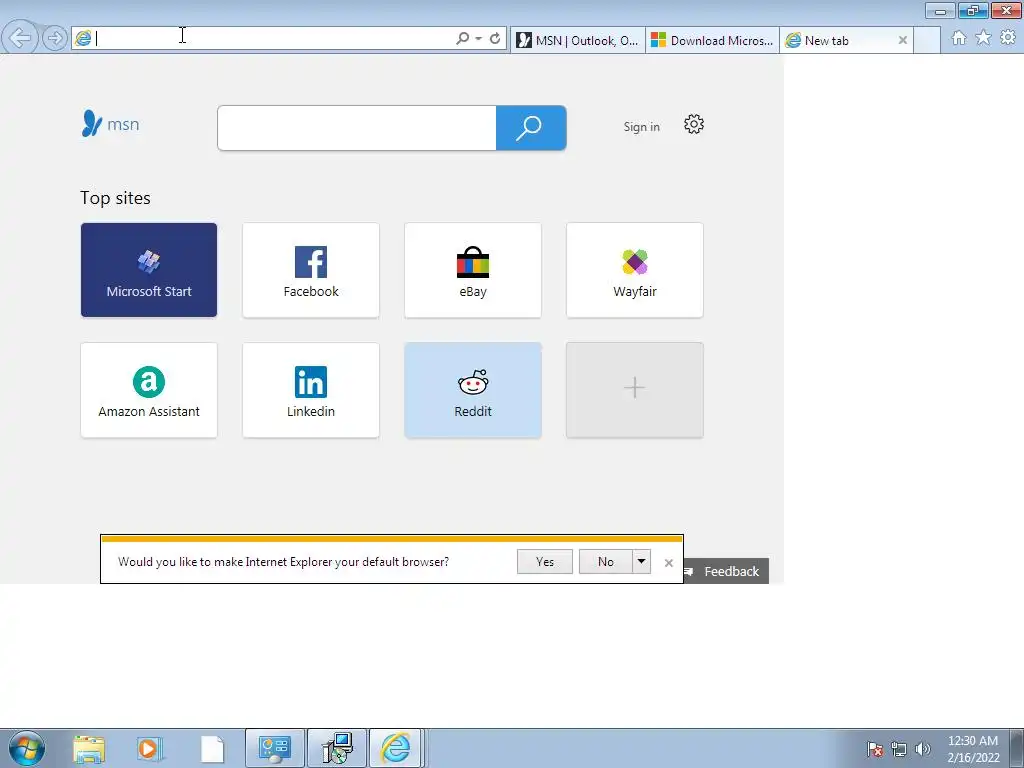Image resolution: width=1024 pixels, height=768 pixels.
Task: Click the Home icon in toolbar
Action: tap(959, 38)
